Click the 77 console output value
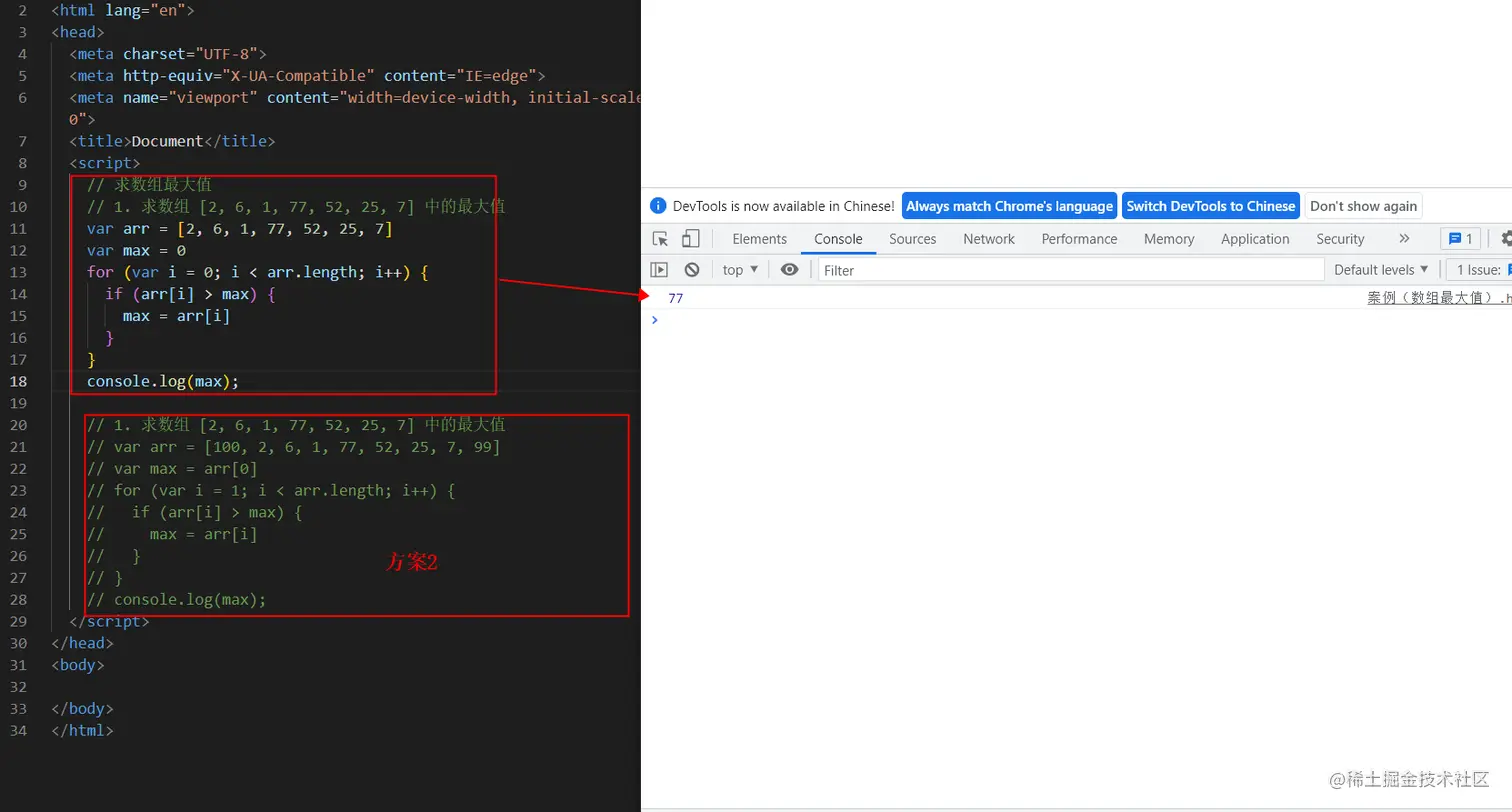This screenshot has height=812, width=1512. [x=676, y=298]
